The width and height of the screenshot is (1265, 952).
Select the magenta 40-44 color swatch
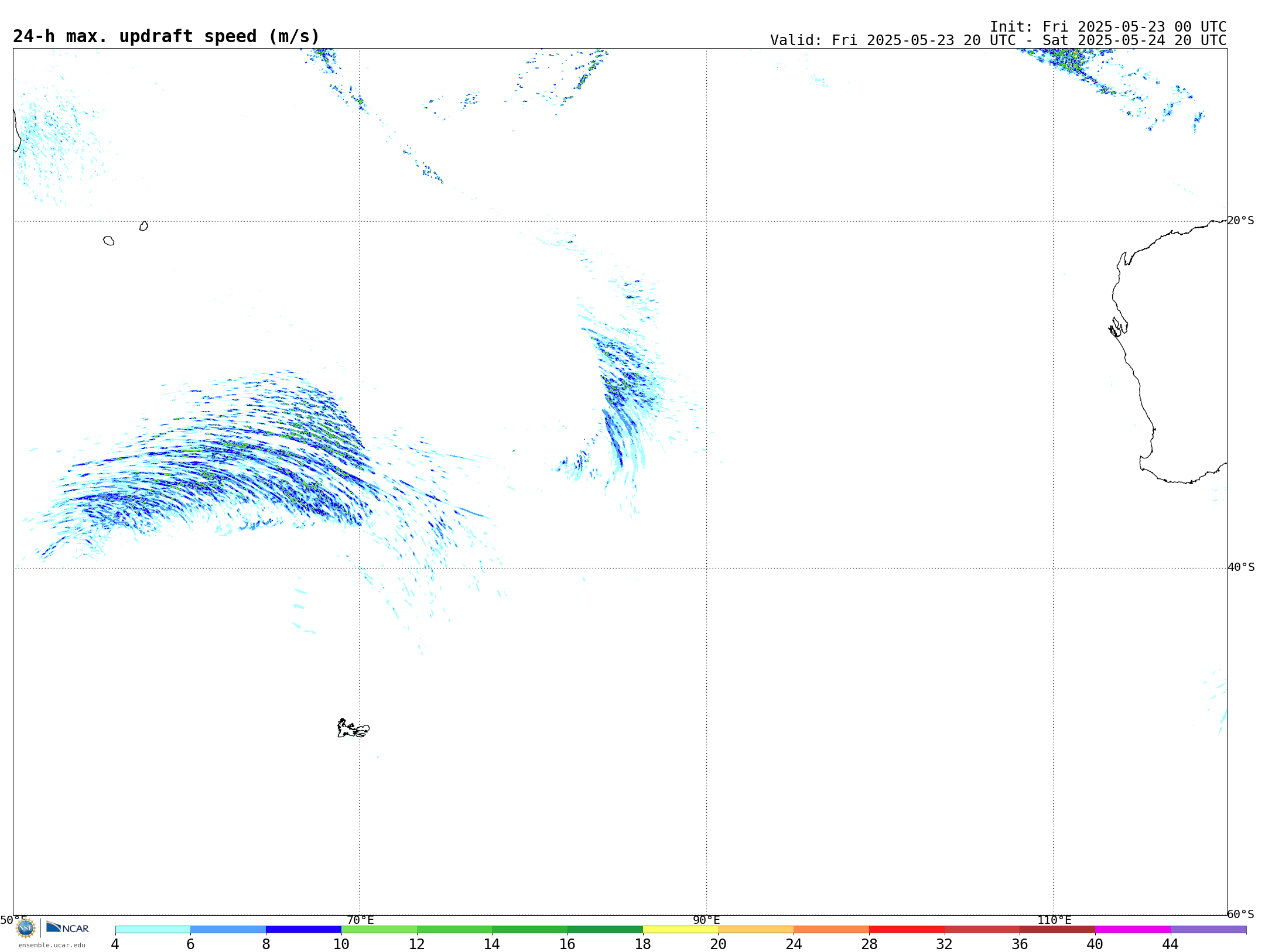(x=1133, y=930)
